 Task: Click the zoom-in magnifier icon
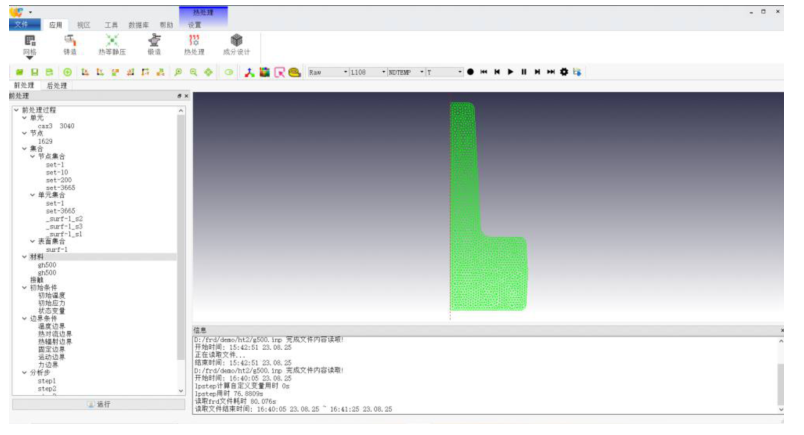pyautogui.click(x=178, y=72)
